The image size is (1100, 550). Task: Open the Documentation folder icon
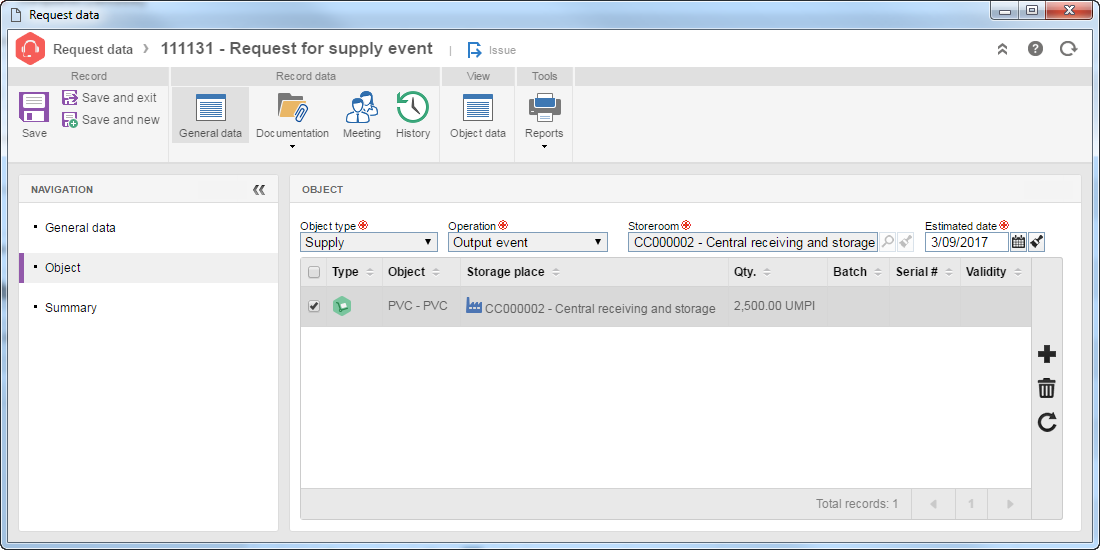click(293, 107)
